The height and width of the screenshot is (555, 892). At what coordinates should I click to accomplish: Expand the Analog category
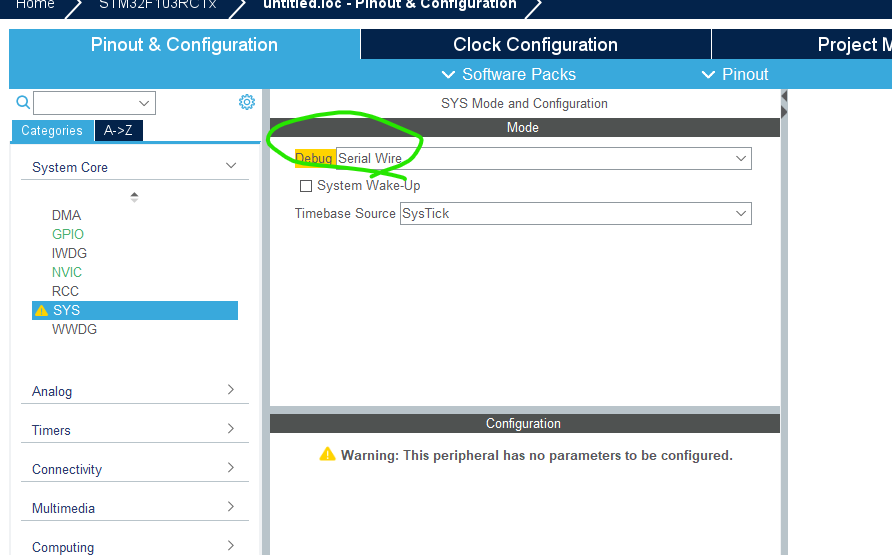pyautogui.click(x=134, y=391)
